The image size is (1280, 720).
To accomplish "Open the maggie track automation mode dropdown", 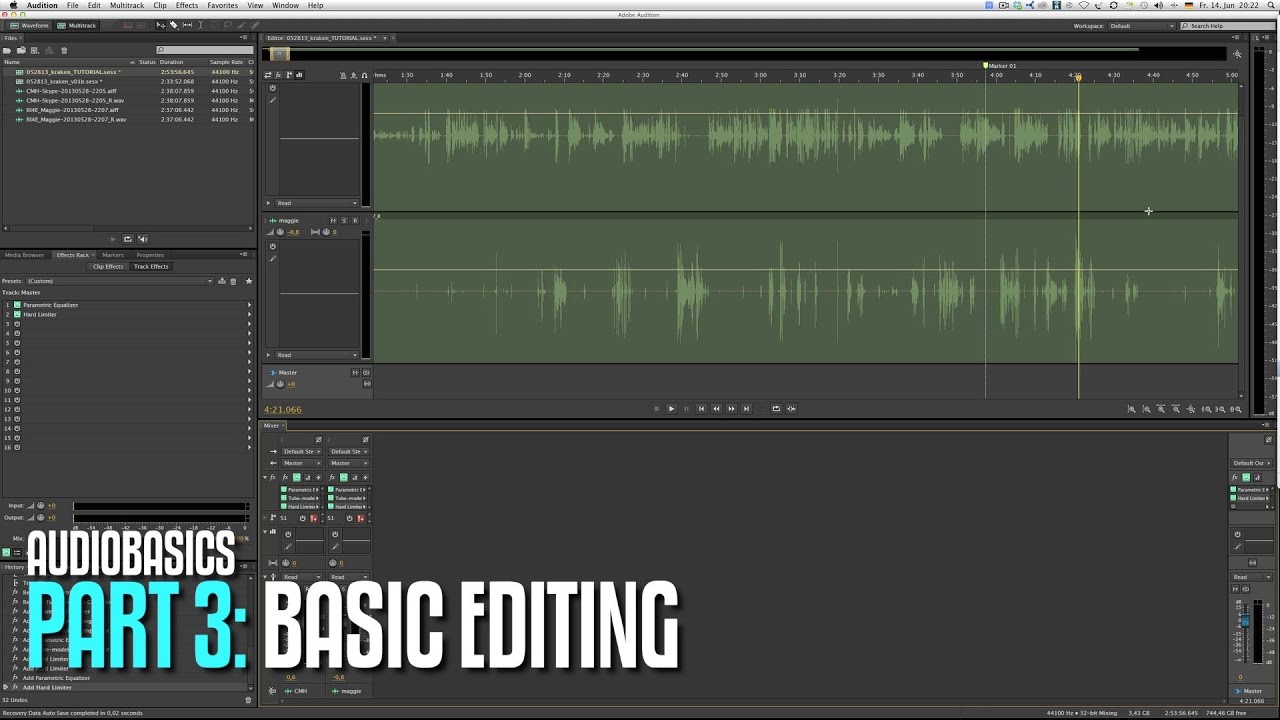I will coord(317,355).
